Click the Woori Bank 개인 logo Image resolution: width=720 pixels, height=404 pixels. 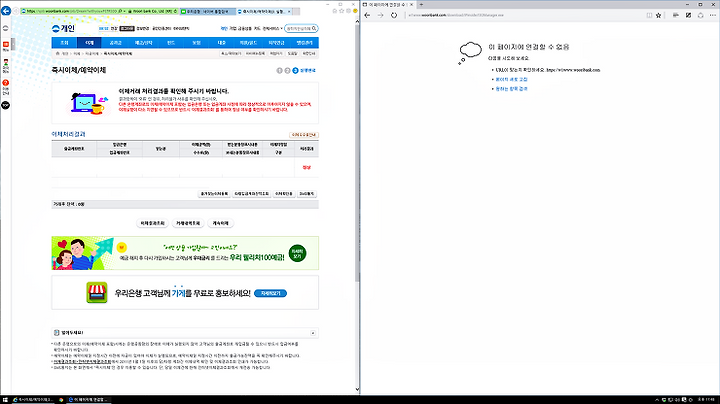pos(63,28)
